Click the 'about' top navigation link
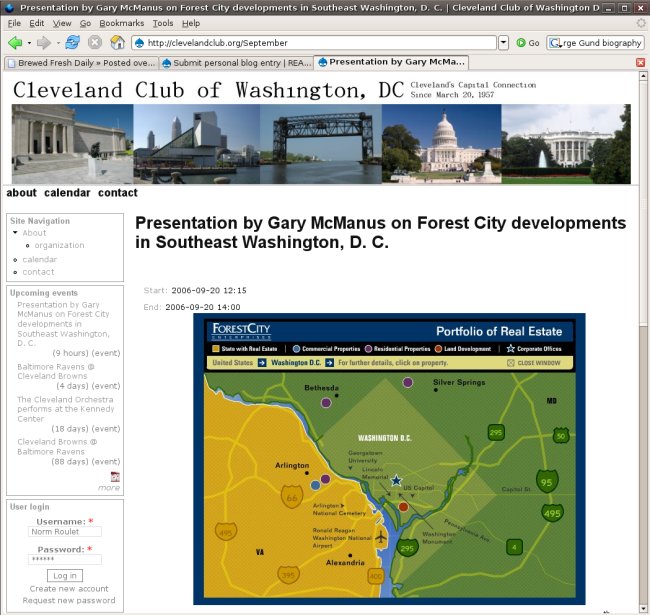 pos(21,193)
